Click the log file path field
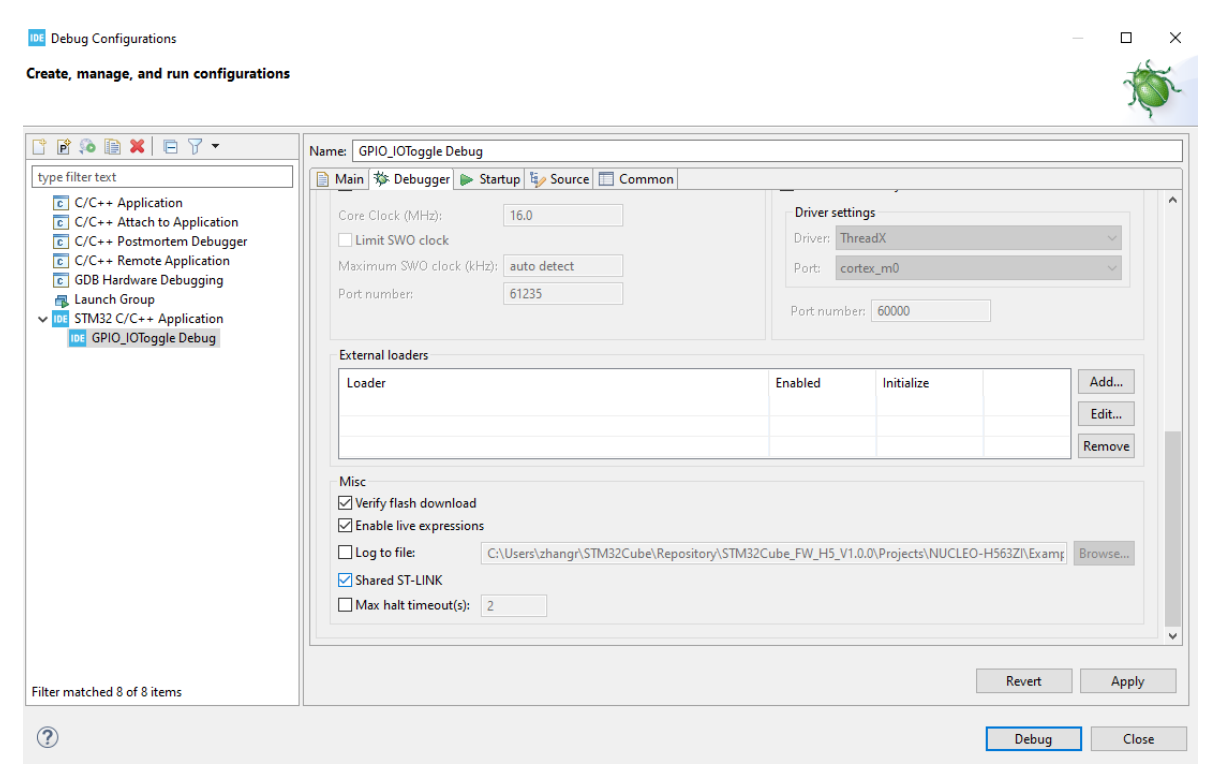This screenshot has height=783, width=1221. (774, 553)
